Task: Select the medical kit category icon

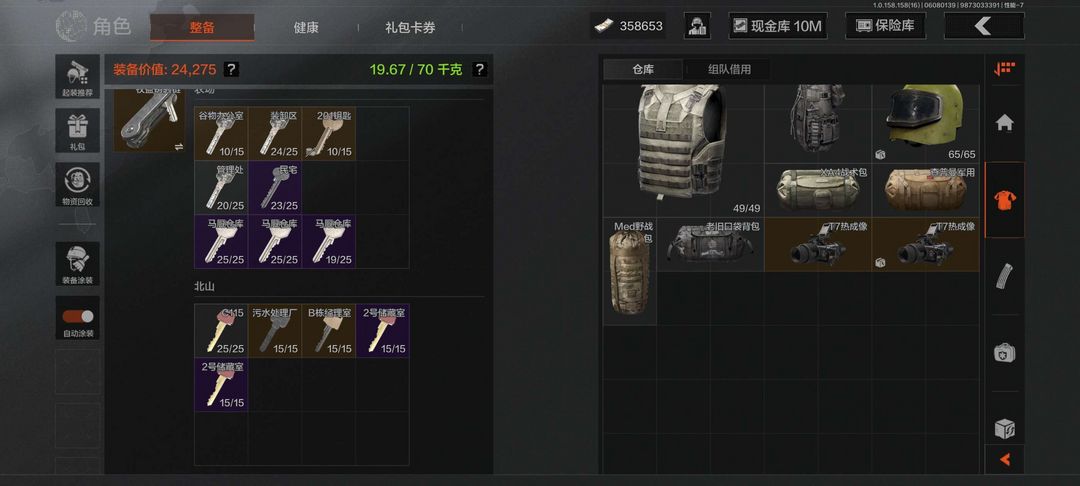Action: pos(1004,353)
